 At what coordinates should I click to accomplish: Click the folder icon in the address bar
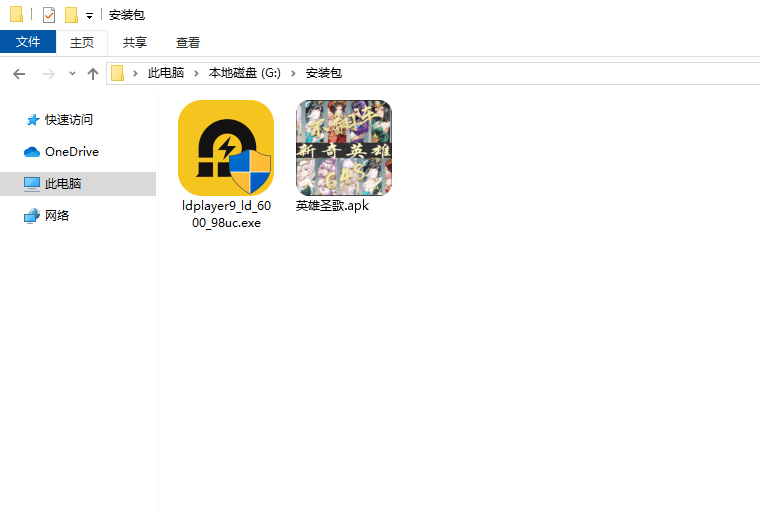[x=117, y=73]
